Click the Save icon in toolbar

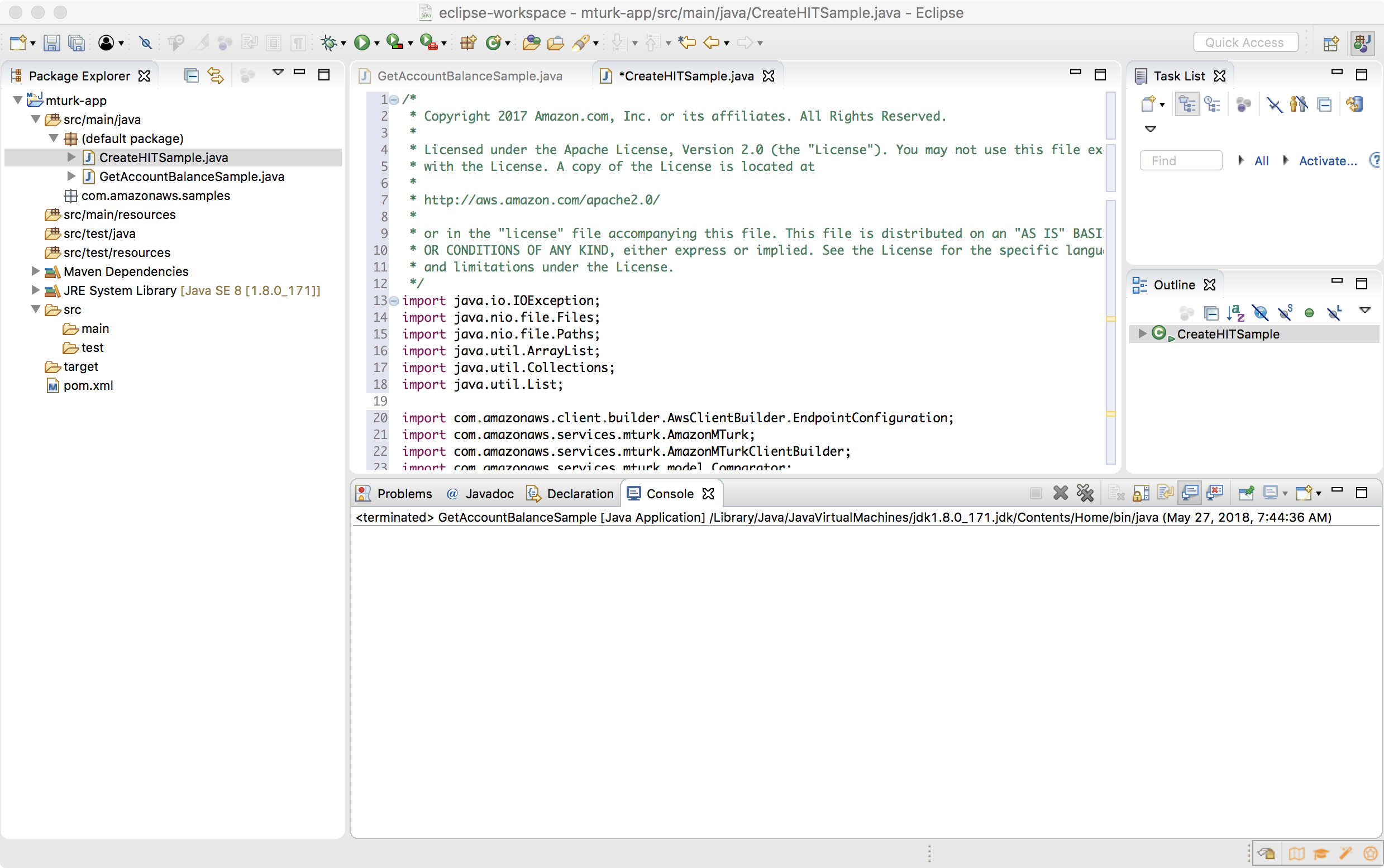pyautogui.click(x=52, y=42)
